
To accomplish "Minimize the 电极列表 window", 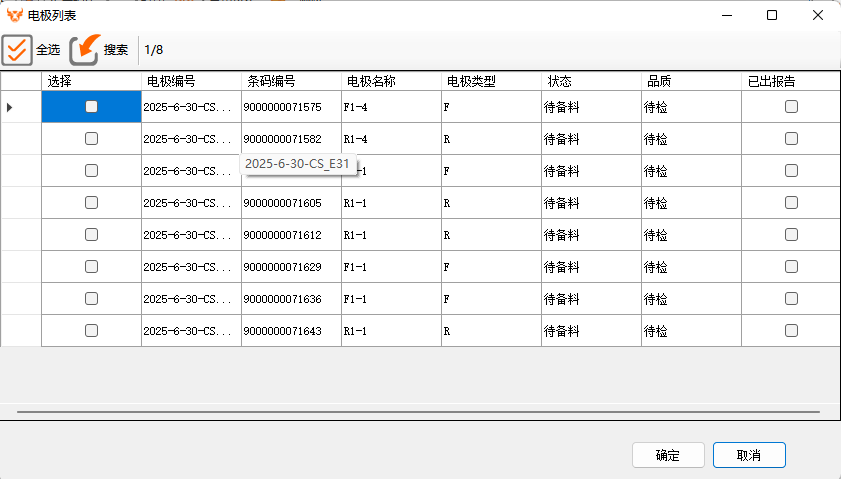I will pos(725,15).
